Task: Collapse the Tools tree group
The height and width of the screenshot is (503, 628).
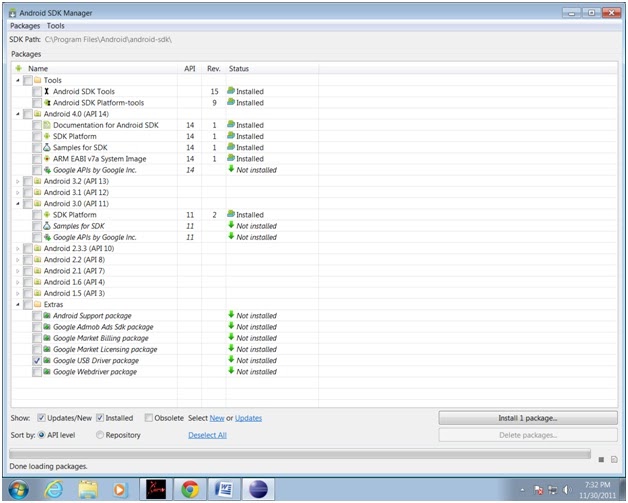Action: [x=18, y=80]
